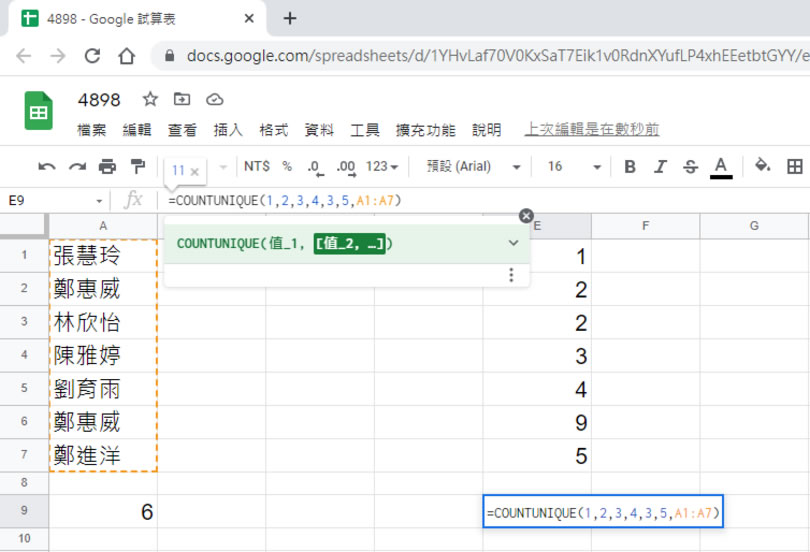Open the 查看 menu
The image size is (810, 552).
coord(182,130)
